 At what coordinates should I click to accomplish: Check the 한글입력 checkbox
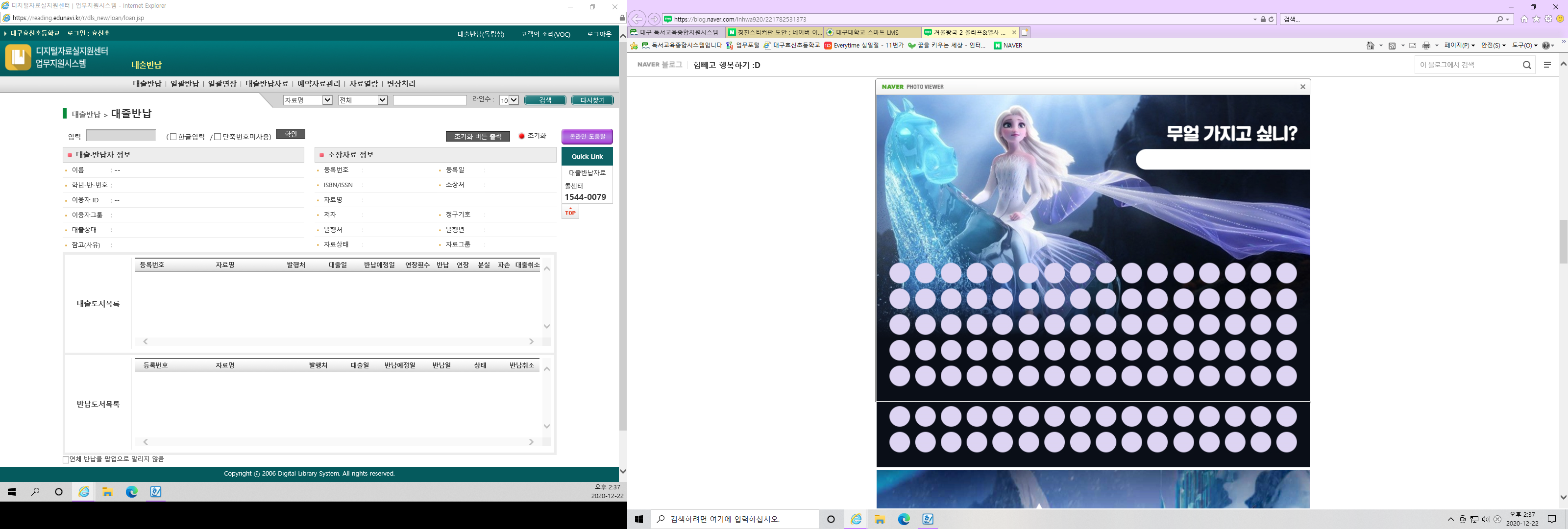pyautogui.click(x=173, y=137)
